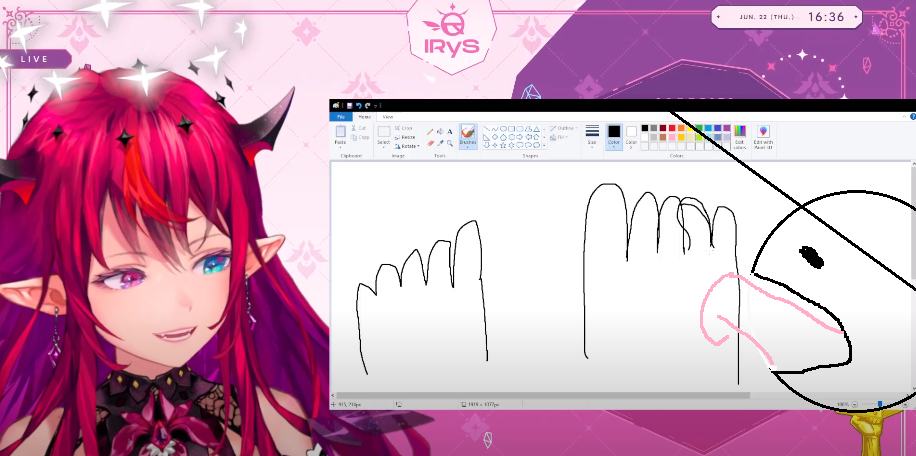The width and height of the screenshot is (916, 456).
Task: Open the Select tool dropdown
Action: click(x=384, y=147)
